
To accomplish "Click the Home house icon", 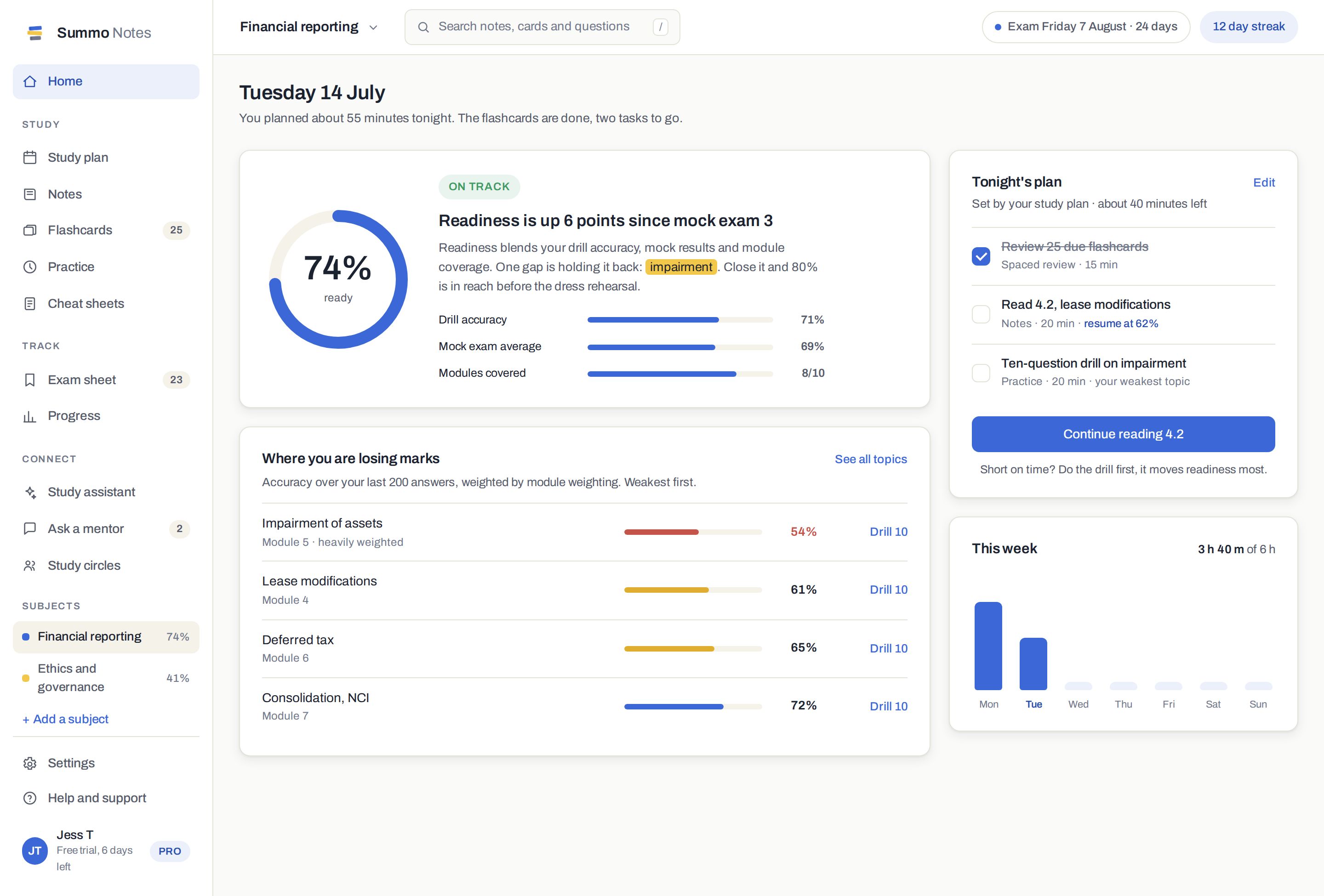I will [30, 81].
